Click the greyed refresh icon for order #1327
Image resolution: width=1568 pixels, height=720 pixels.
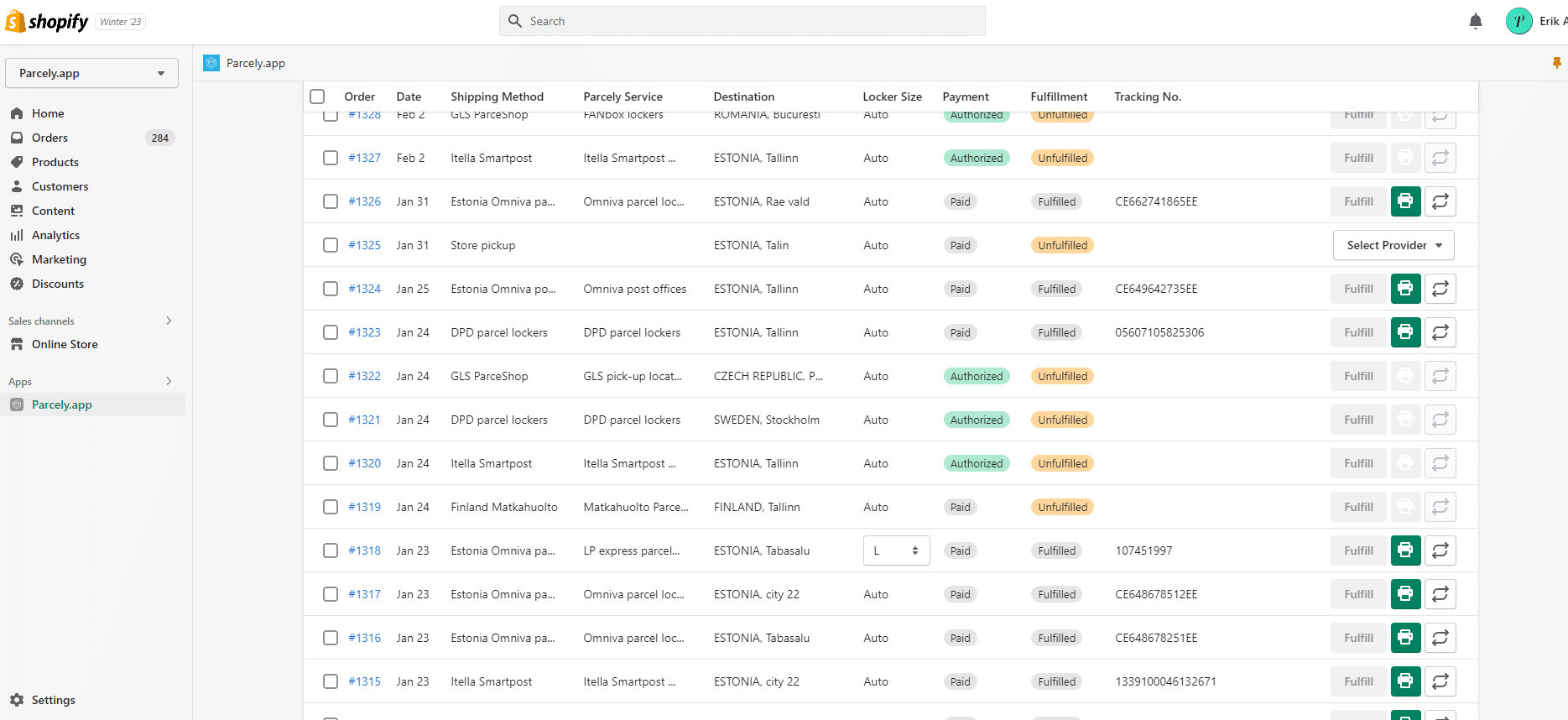[x=1440, y=158]
